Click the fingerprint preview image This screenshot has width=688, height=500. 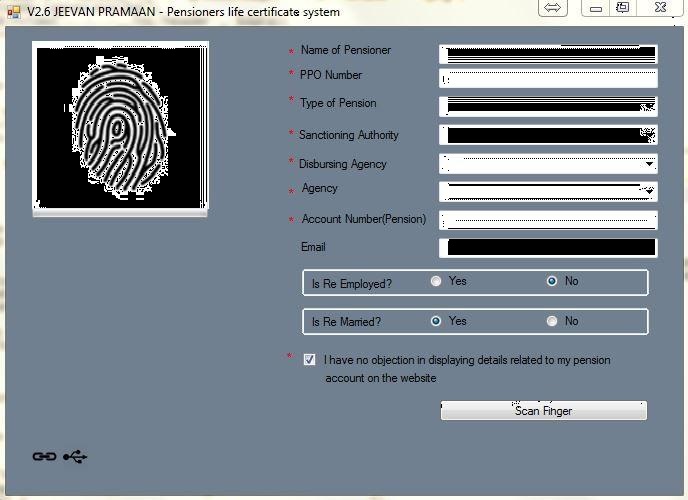click(120, 124)
